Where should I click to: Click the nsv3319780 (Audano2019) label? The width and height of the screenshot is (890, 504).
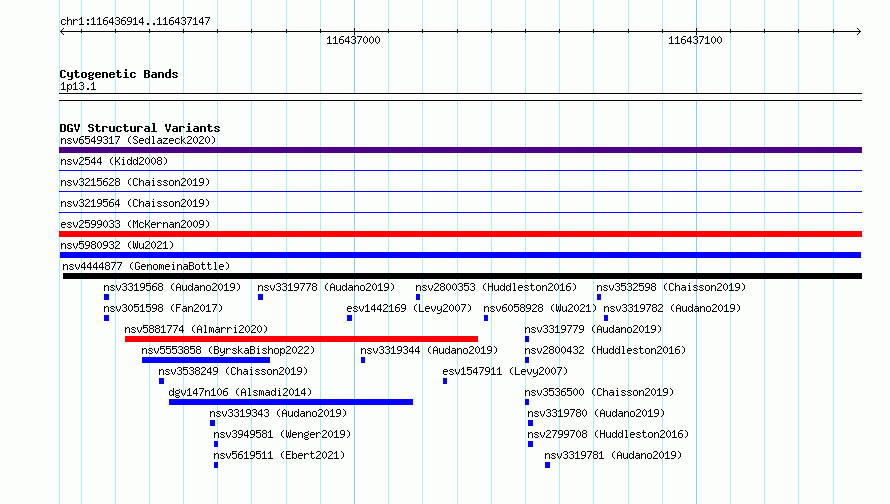click(596, 413)
